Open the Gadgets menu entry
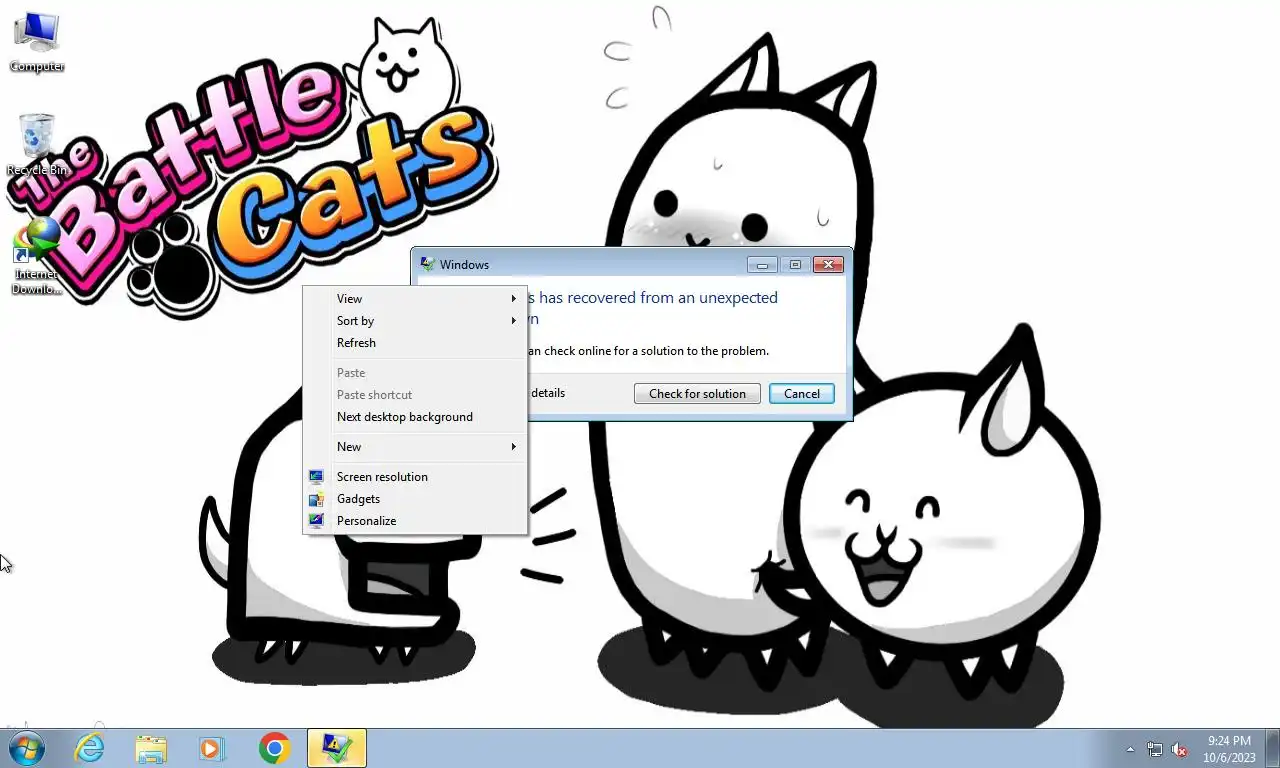 pyautogui.click(x=415, y=499)
